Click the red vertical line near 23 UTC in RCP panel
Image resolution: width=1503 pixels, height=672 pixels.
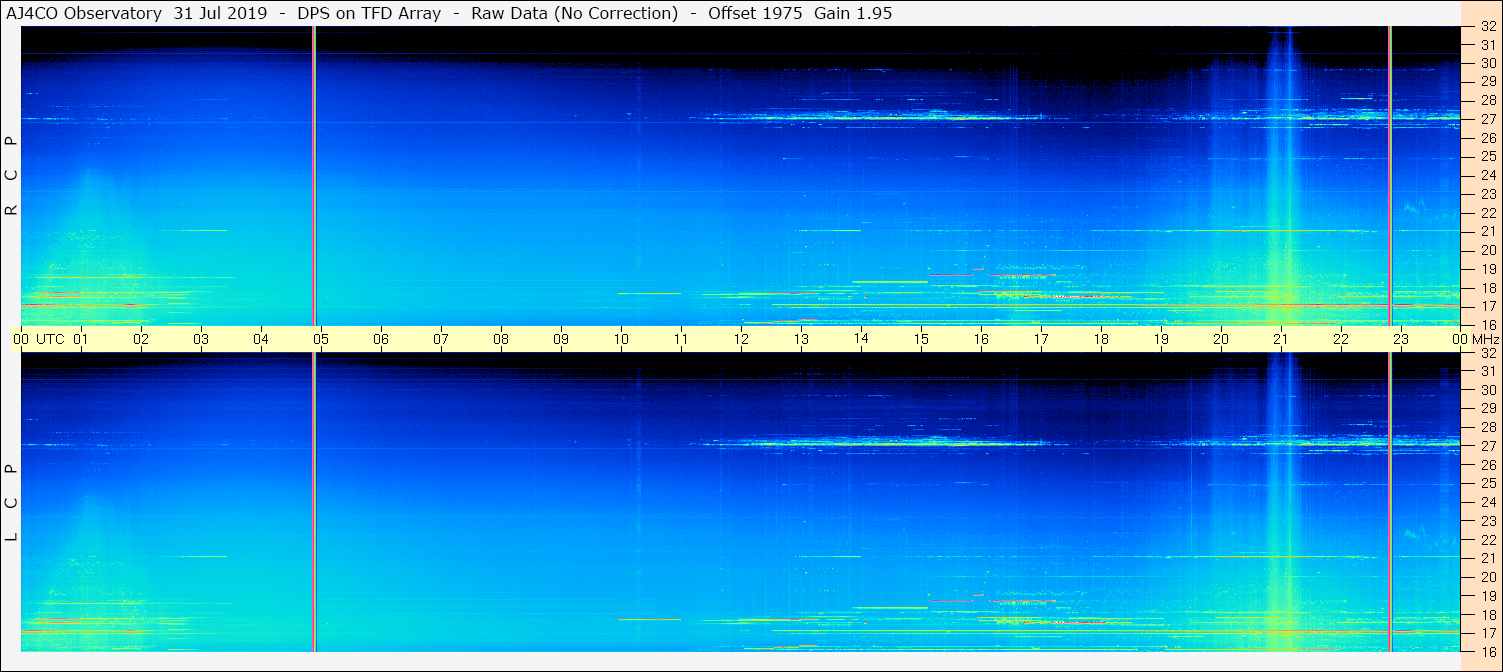click(x=1390, y=175)
